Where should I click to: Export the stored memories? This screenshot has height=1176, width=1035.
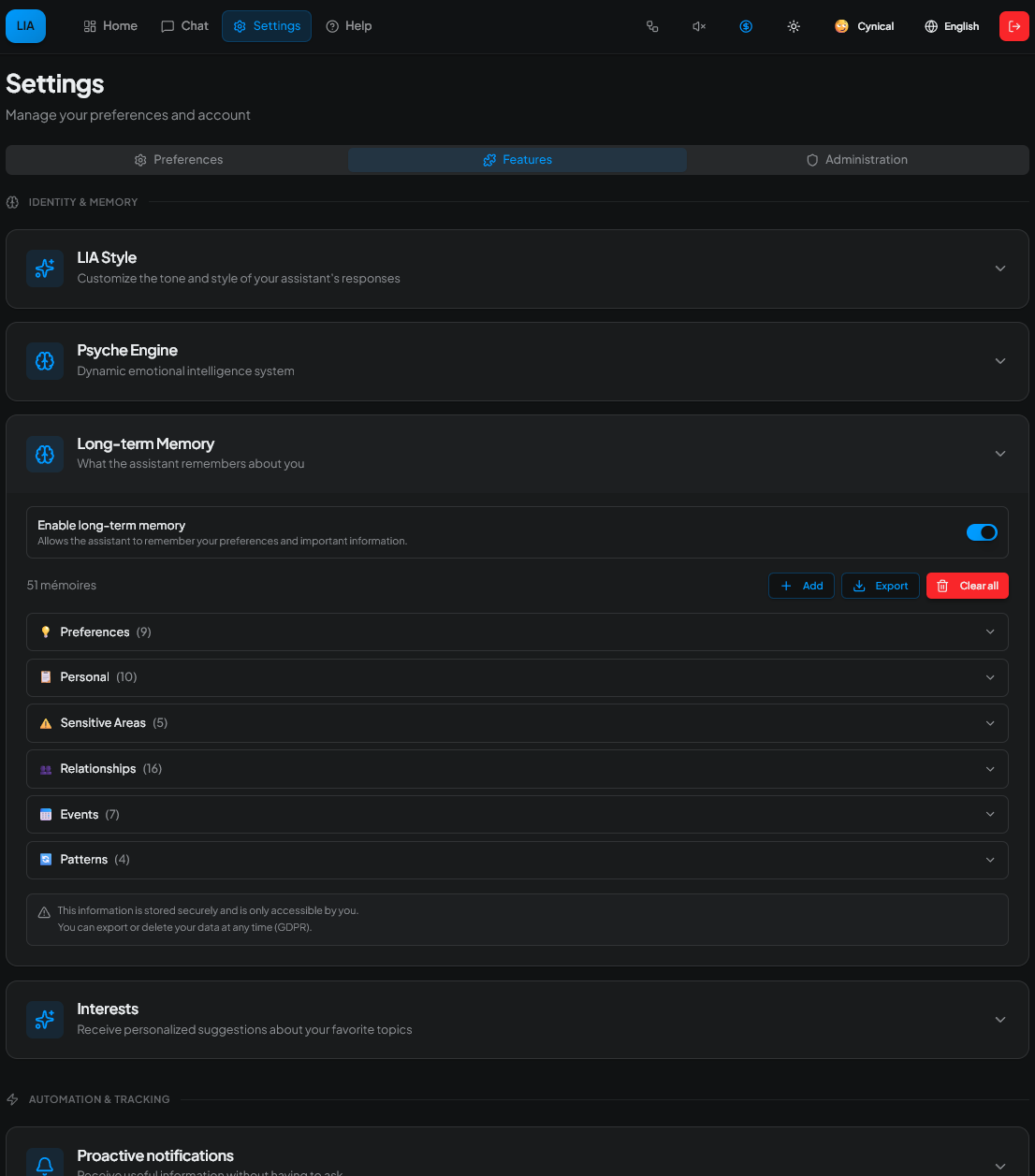pyautogui.click(x=881, y=586)
